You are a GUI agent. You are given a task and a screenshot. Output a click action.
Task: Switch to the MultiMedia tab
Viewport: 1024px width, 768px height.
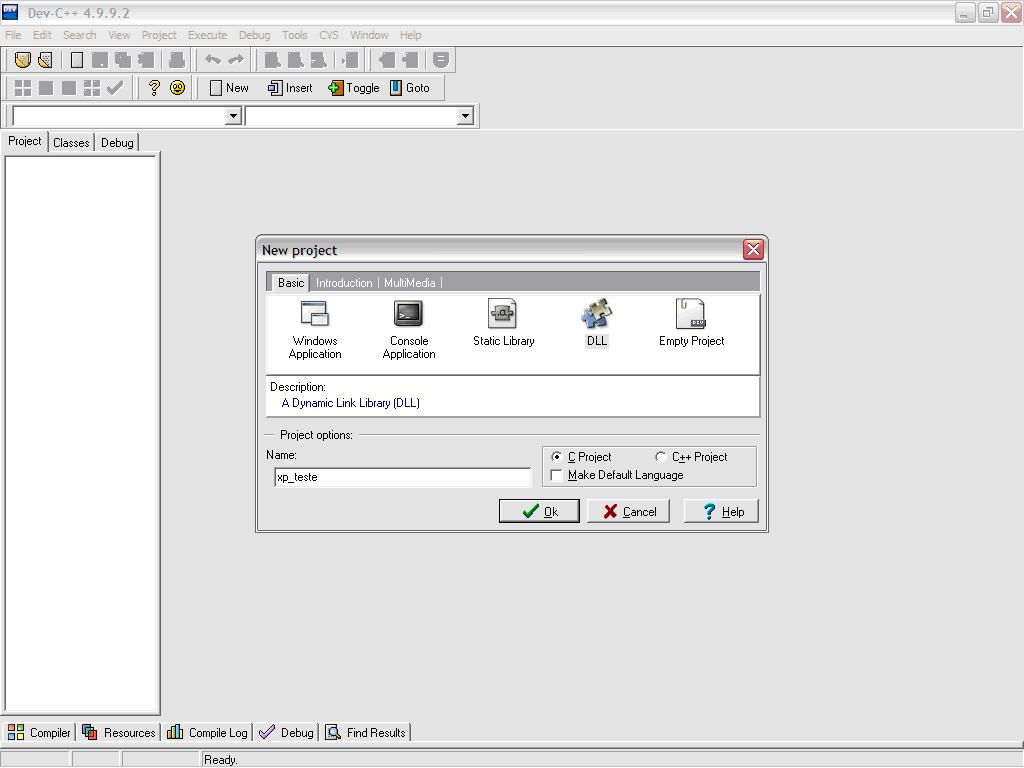pos(410,282)
